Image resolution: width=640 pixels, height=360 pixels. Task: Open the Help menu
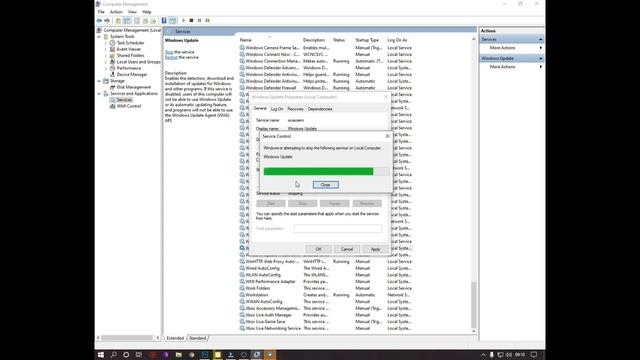coord(147,12)
